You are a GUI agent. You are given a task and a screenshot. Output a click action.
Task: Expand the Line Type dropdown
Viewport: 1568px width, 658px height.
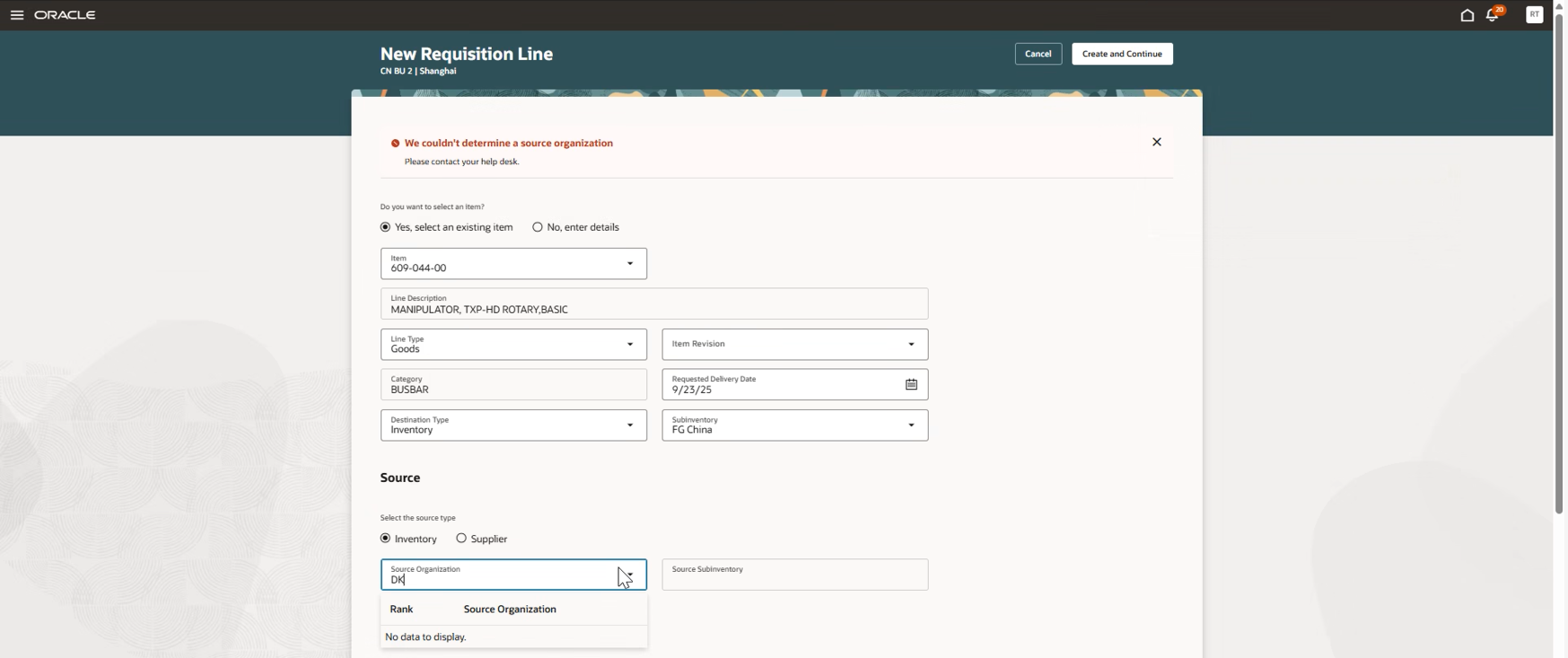[630, 345]
